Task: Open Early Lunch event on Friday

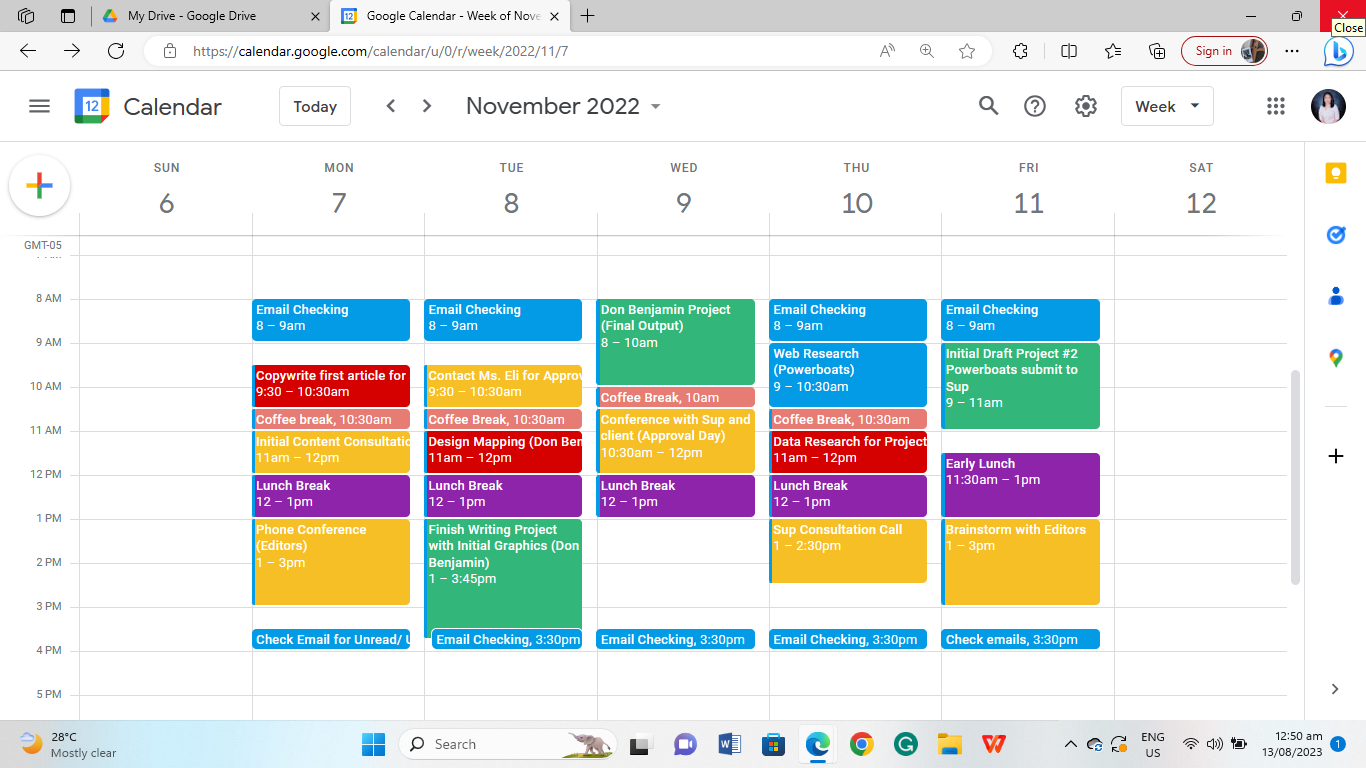Action: (x=1020, y=485)
